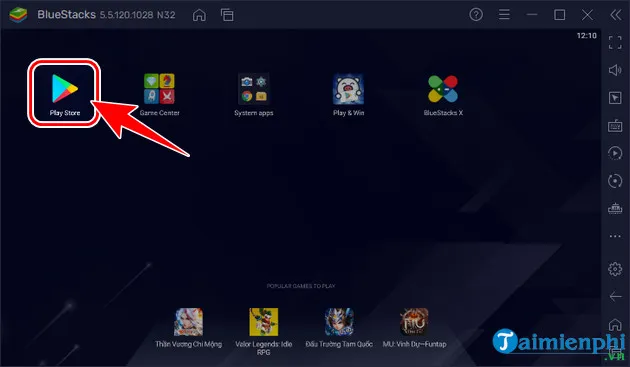Minimize the BlueStacks window
This screenshot has height=367, width=630.
(532, 15)
